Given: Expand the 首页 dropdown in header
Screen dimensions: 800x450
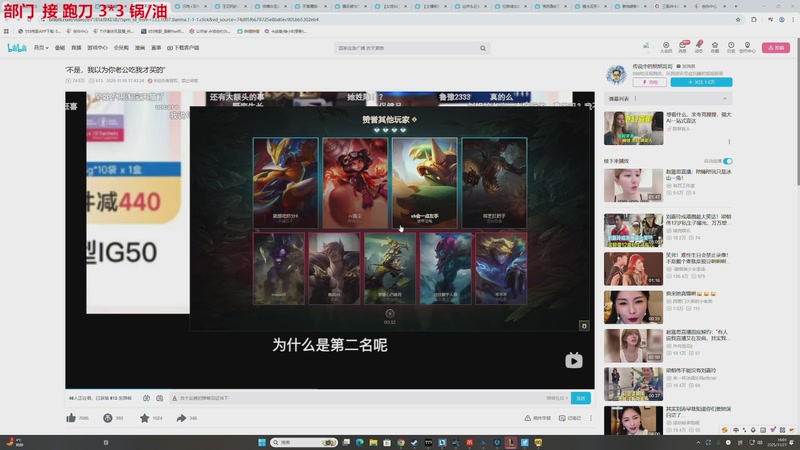Looking at the screenshot, I should 41,48.
